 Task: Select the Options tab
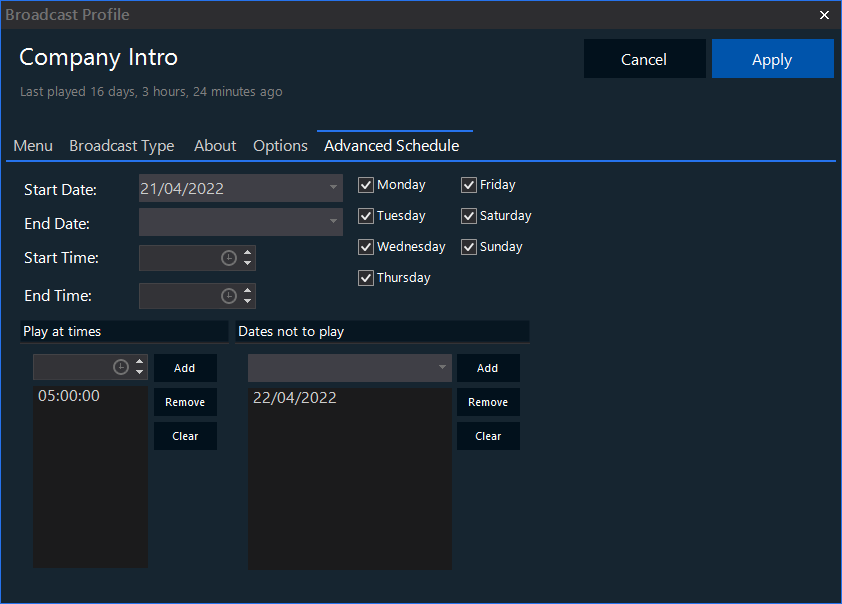tap(280, 146)
